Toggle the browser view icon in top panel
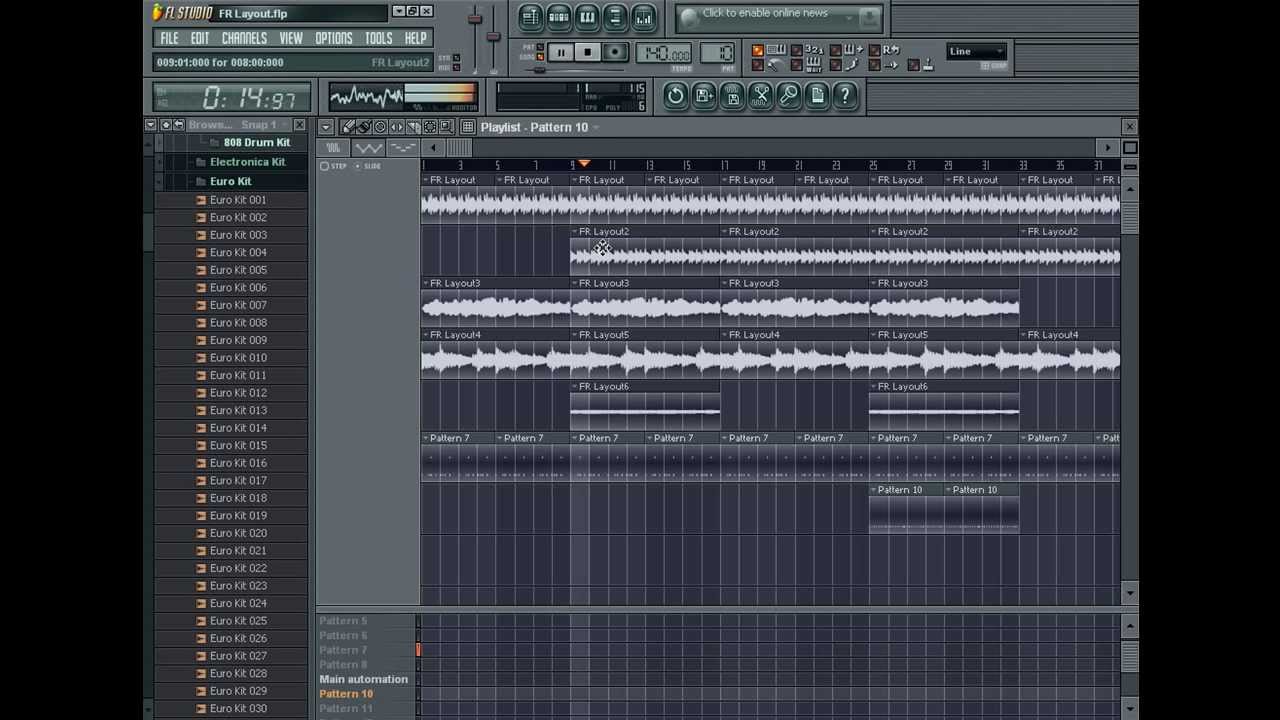Screen dimensions: 1280x720 [615, 16]
